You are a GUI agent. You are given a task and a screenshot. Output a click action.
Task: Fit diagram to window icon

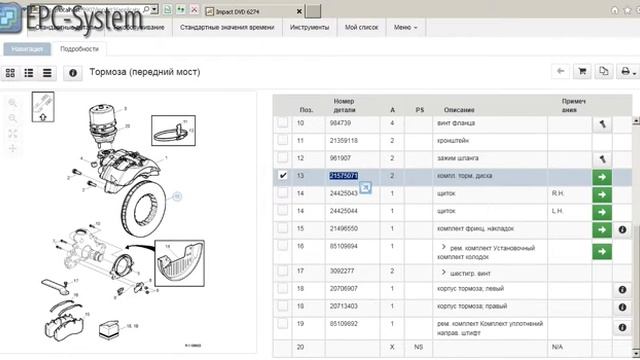click(13, 133)
